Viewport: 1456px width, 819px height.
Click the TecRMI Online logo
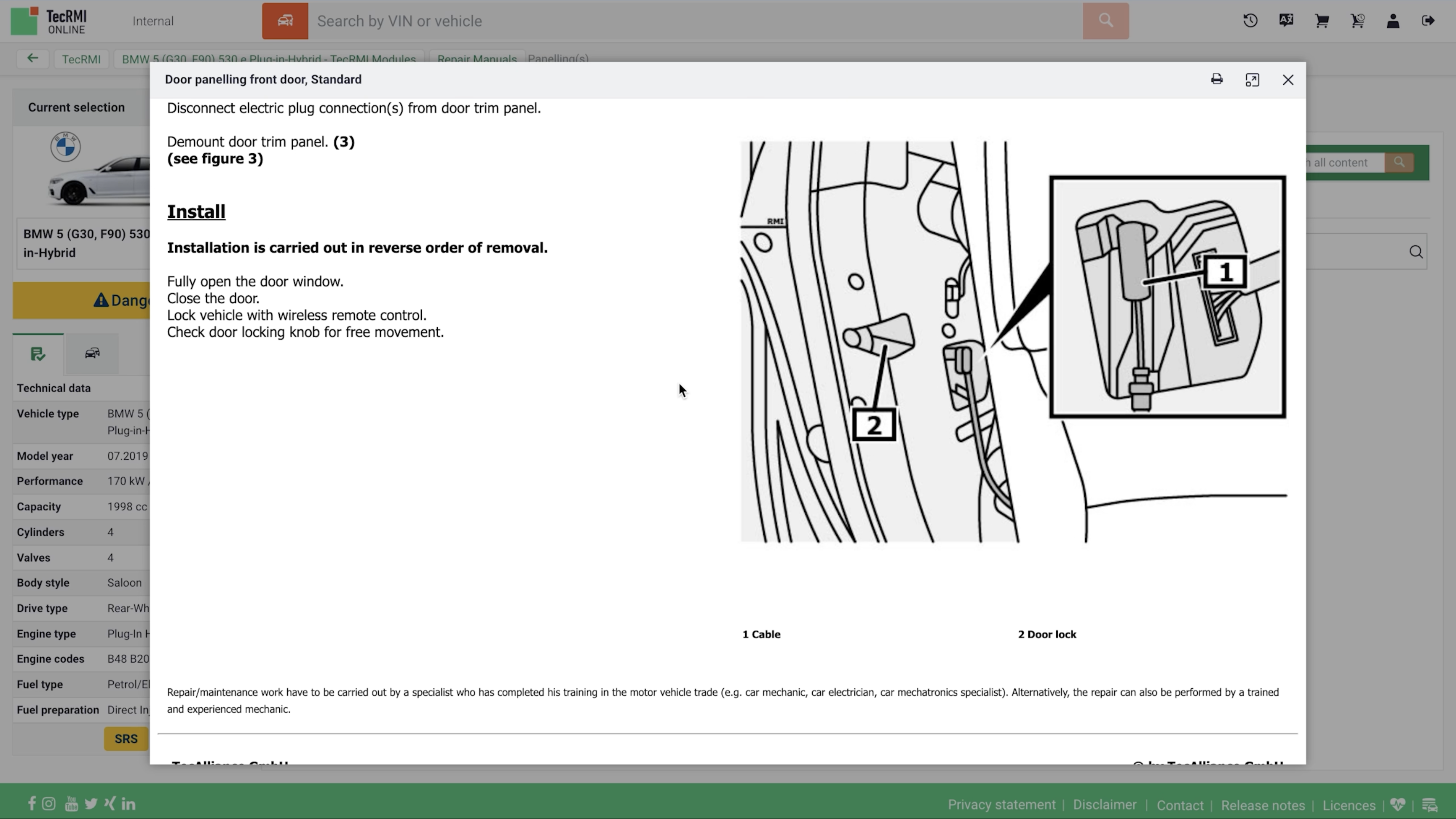click(x=48, y=21)
